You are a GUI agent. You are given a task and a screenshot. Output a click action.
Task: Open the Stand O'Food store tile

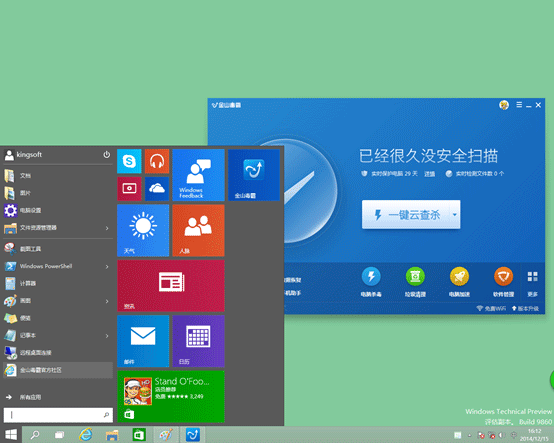pyautogui.click(x=171, y=396)
